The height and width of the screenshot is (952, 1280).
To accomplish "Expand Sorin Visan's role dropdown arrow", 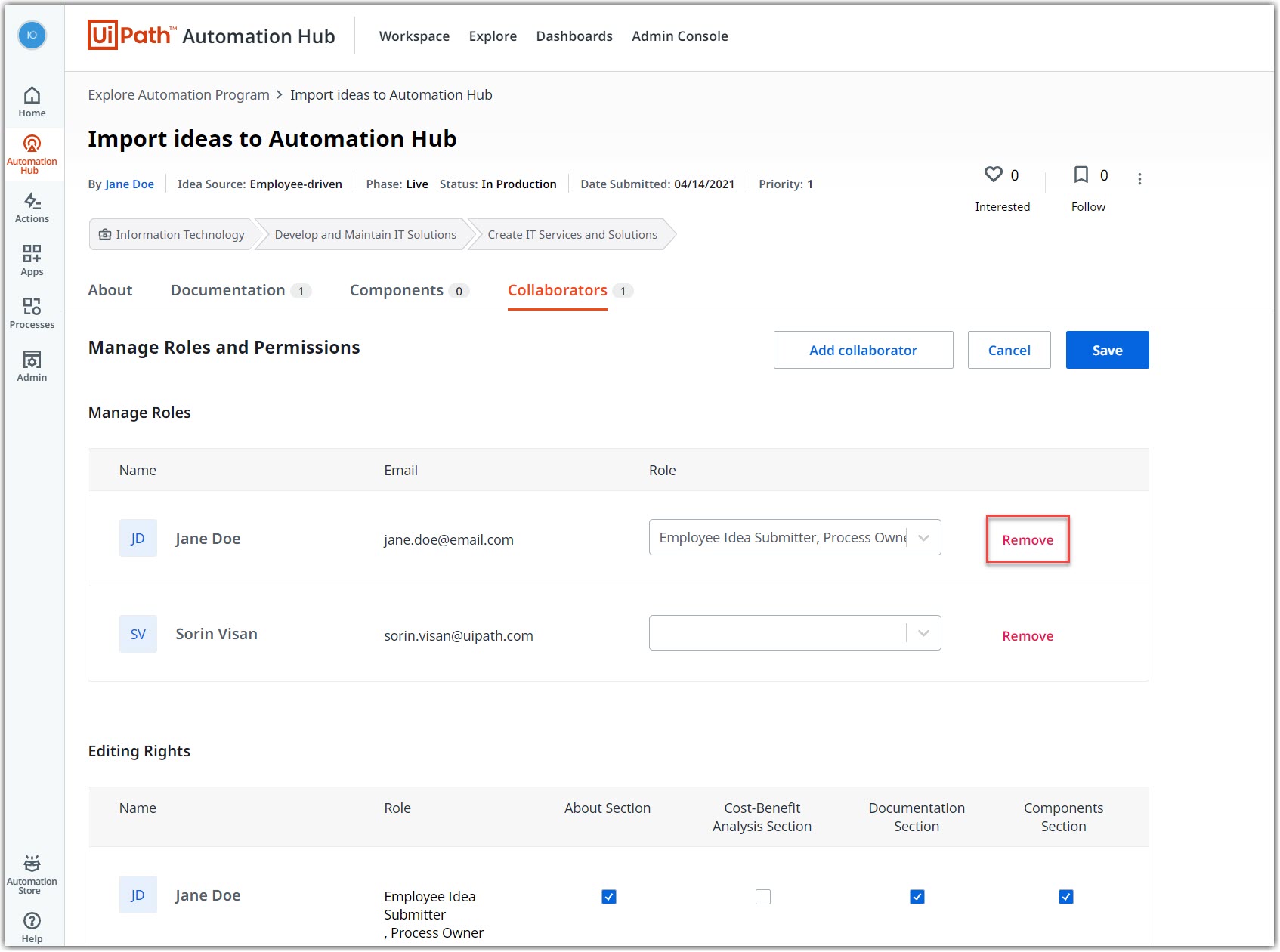I will pos(923,633).
